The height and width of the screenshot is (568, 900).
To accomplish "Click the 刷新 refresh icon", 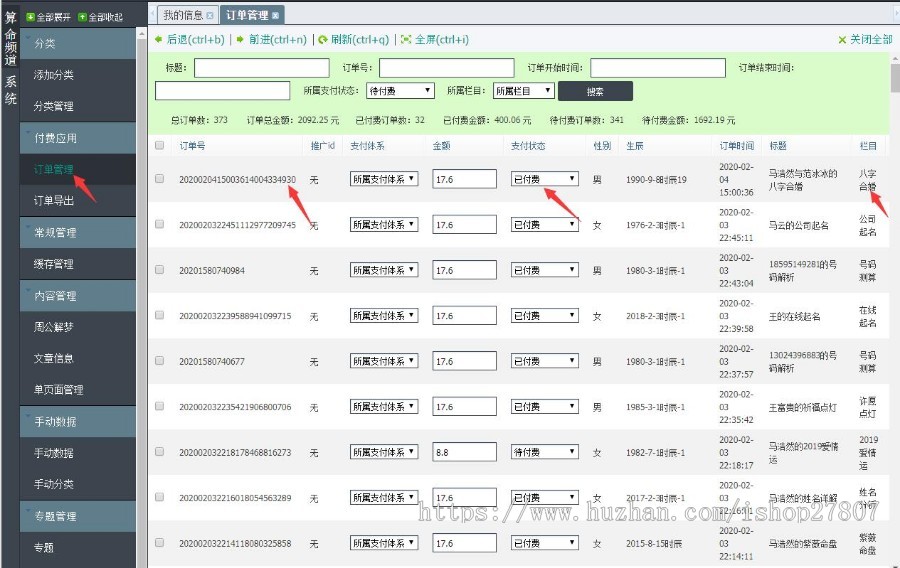I will [323, 40].
